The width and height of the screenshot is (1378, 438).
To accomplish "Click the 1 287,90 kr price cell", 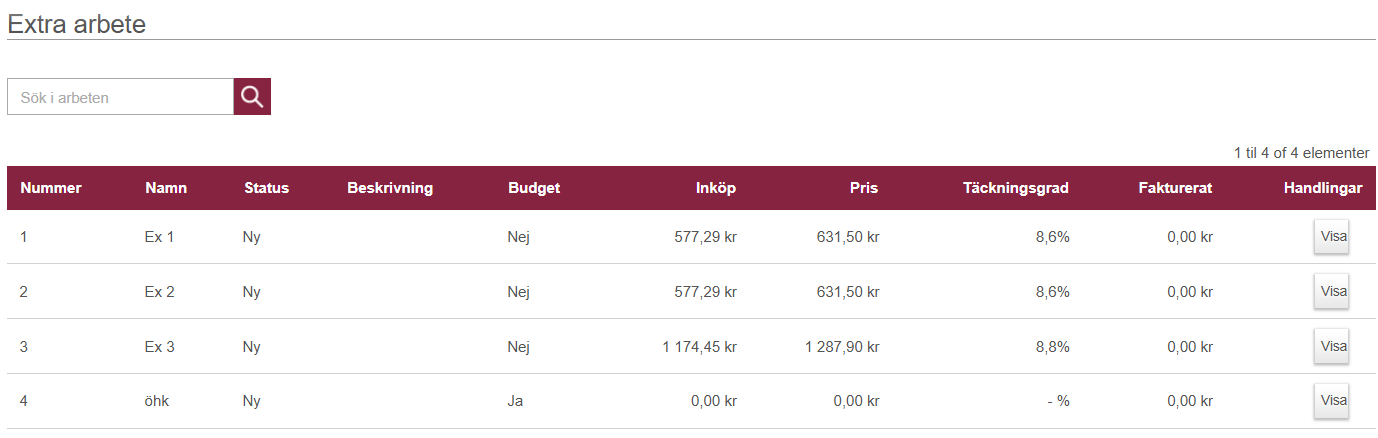I will pos(842,347).
